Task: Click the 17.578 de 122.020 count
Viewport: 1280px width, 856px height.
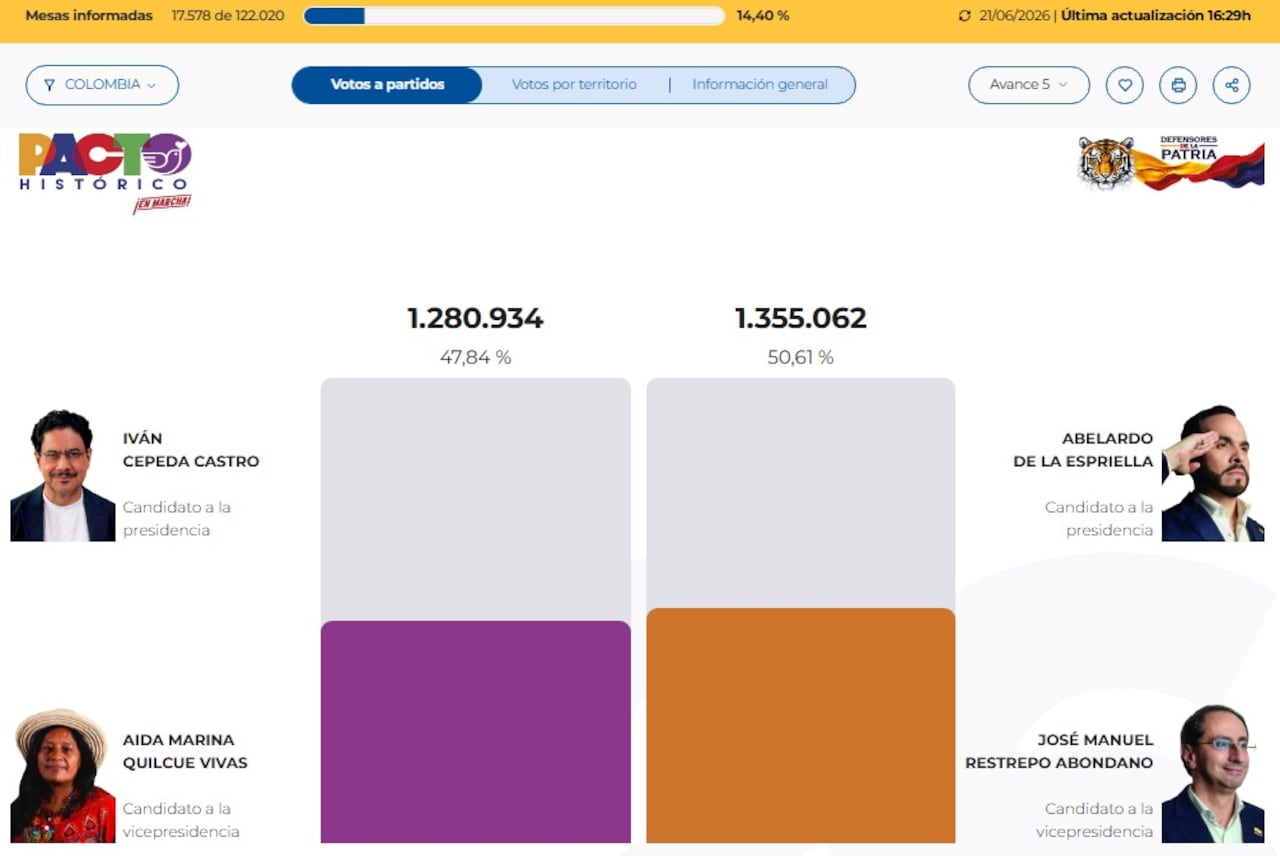Action: click(x=228, y=16)
